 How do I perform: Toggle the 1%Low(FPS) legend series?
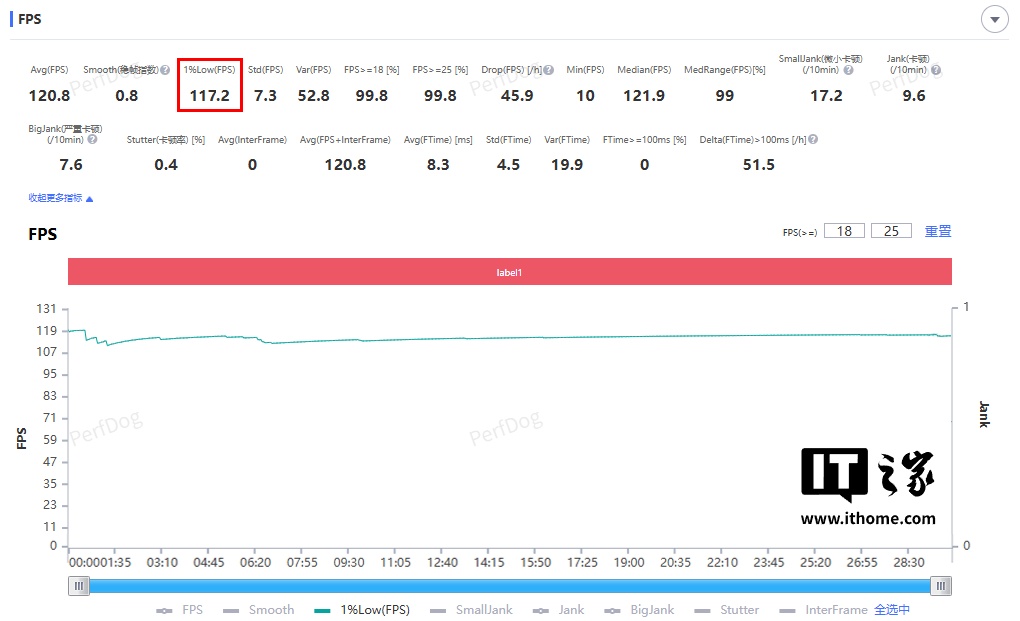362,610
